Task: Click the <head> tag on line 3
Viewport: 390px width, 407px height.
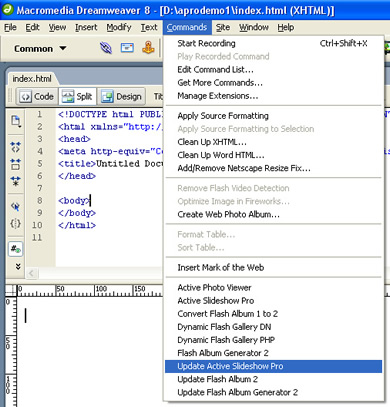Action: pos(74,139)
